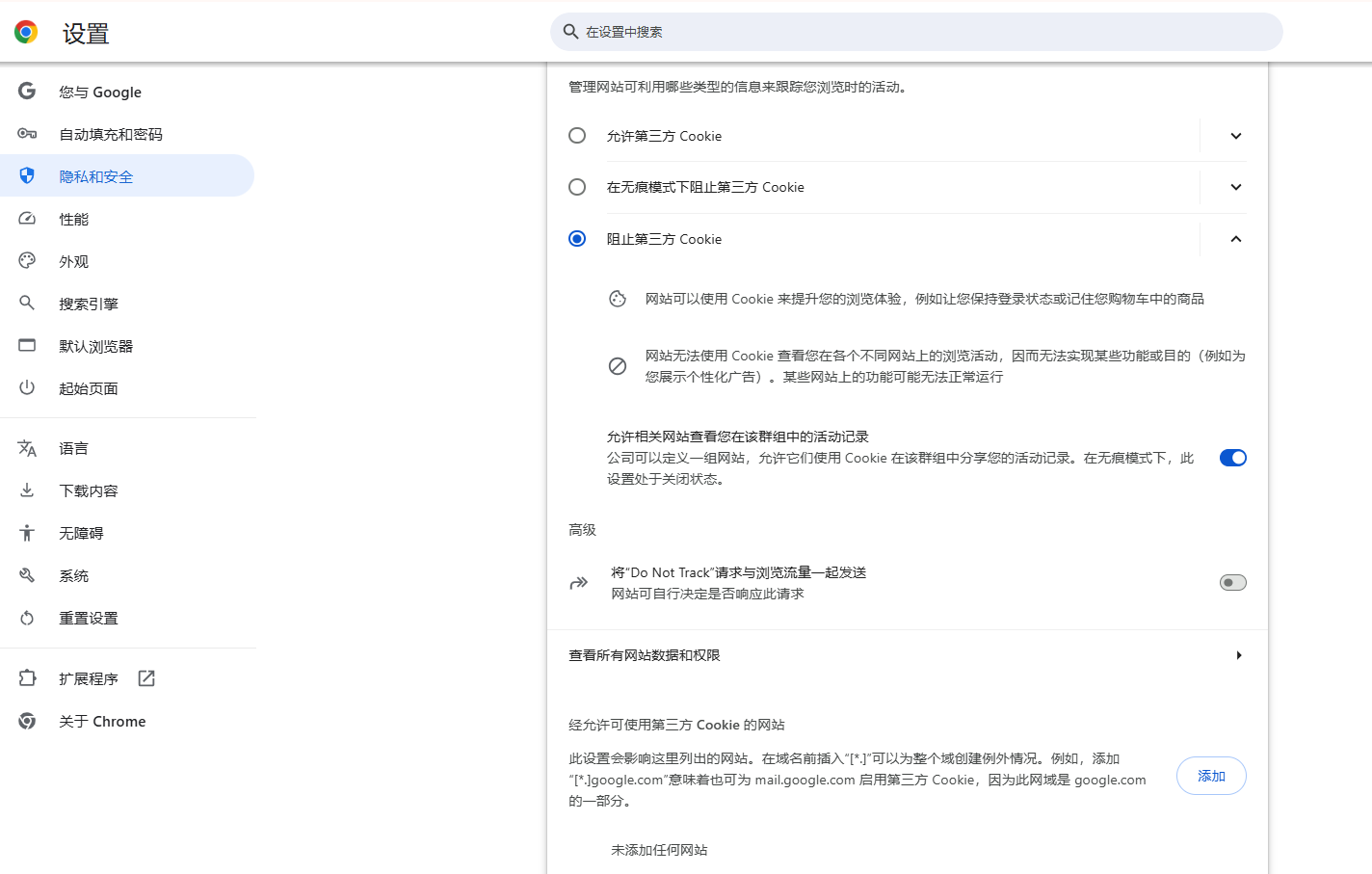Click the shield icon for privacy and security

pyautogui.click(x=27, y=176)
